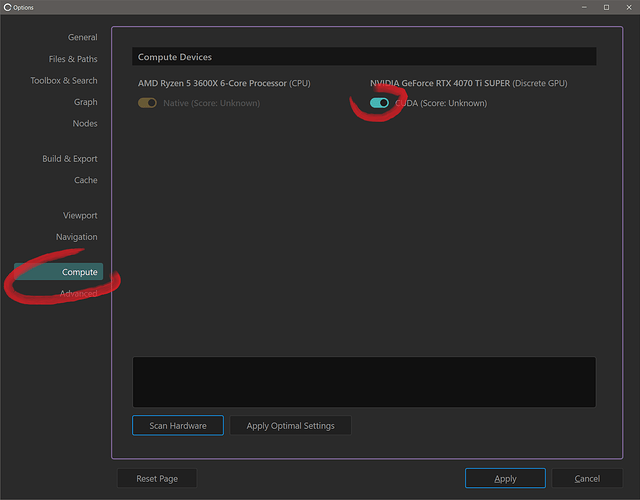
Task: Toggle the CPU Native compute device
Action: click(147, 103)
